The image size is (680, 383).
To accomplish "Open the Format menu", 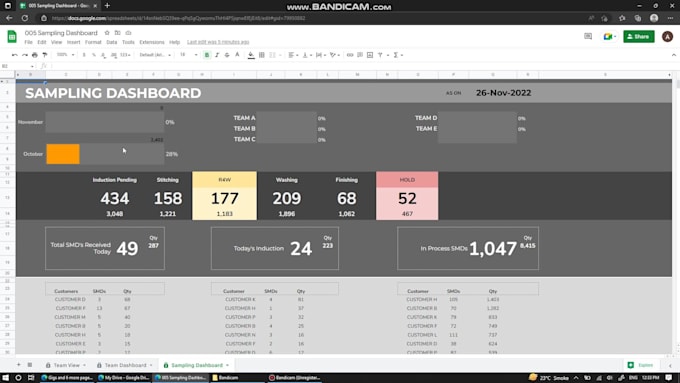I will (x=93, y=42).
